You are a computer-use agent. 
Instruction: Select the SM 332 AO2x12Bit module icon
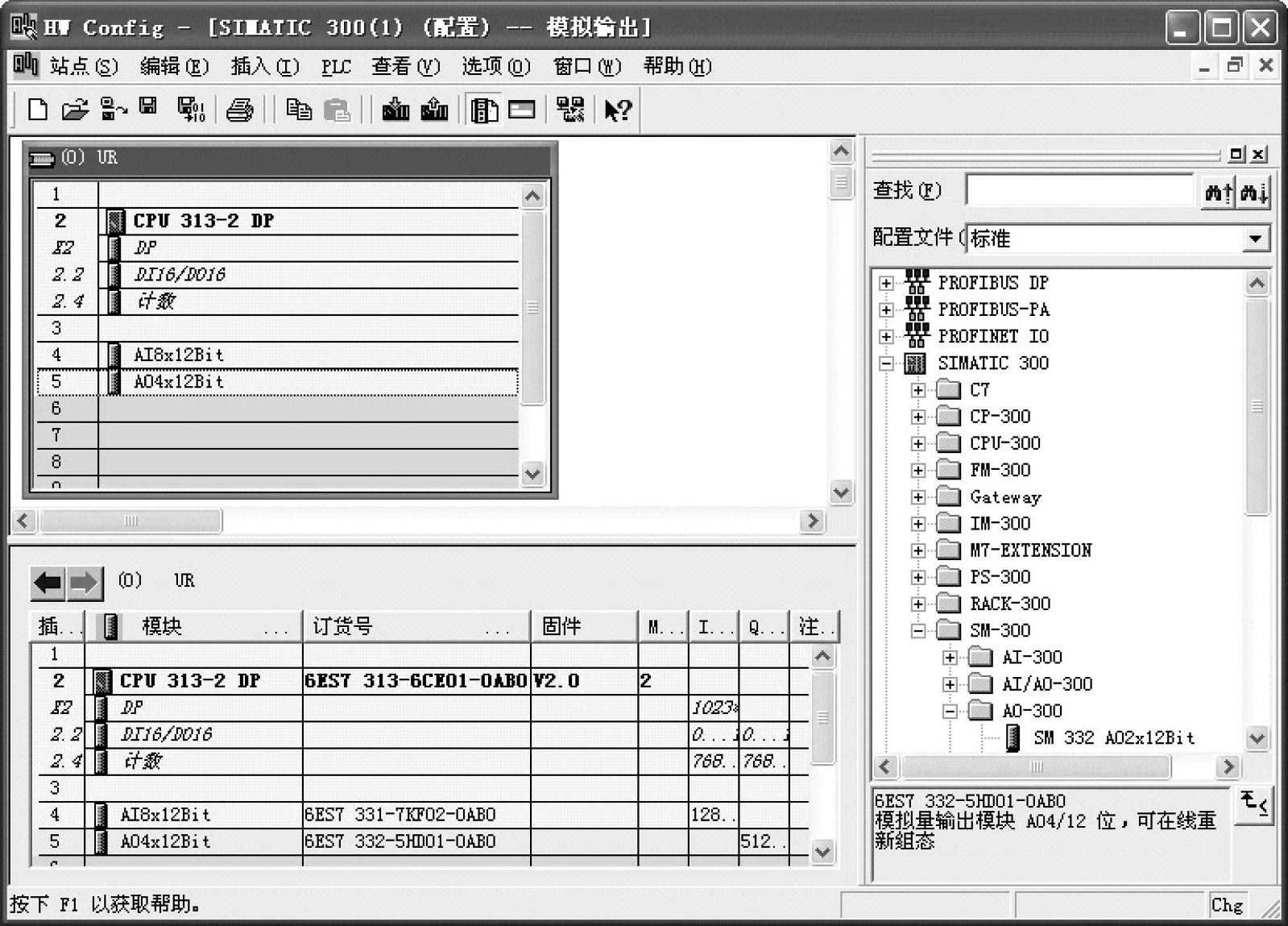[1013, 737]
